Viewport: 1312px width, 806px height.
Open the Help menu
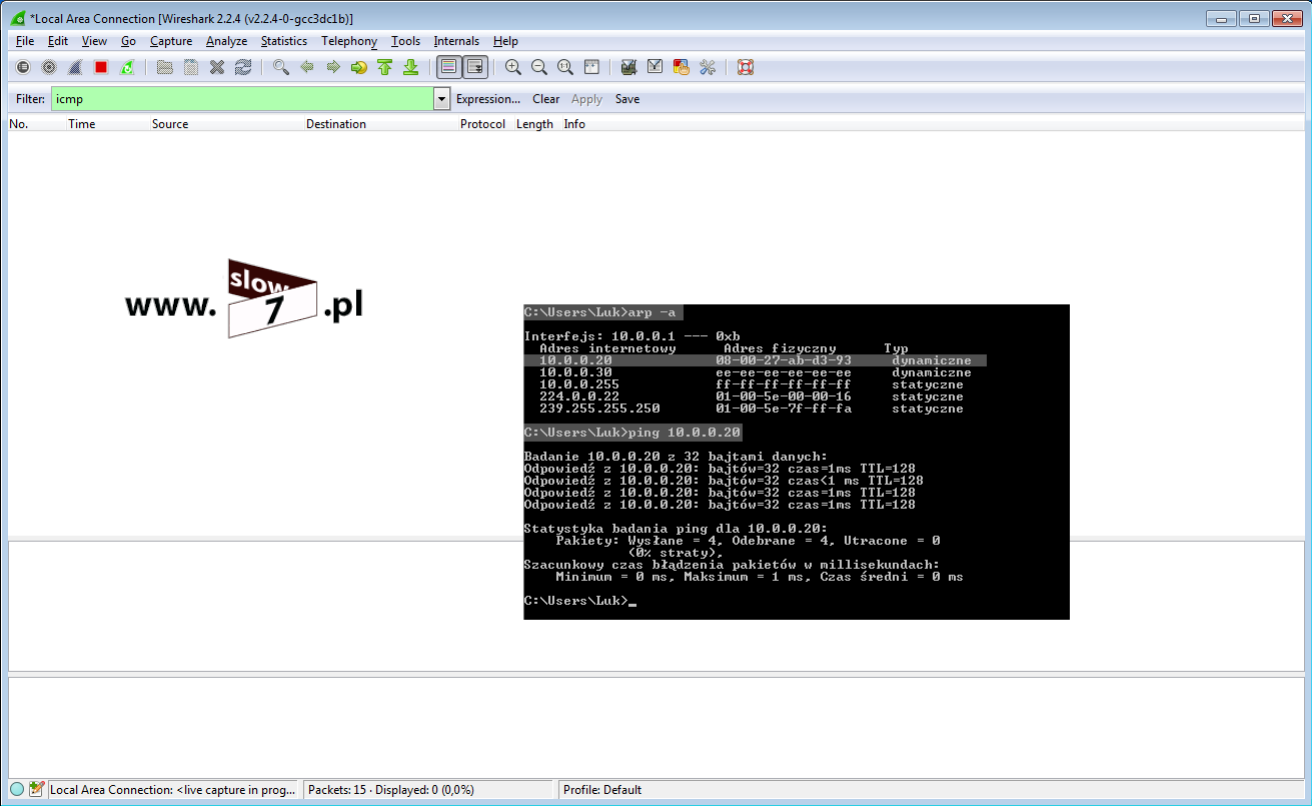tap(506, 41)
